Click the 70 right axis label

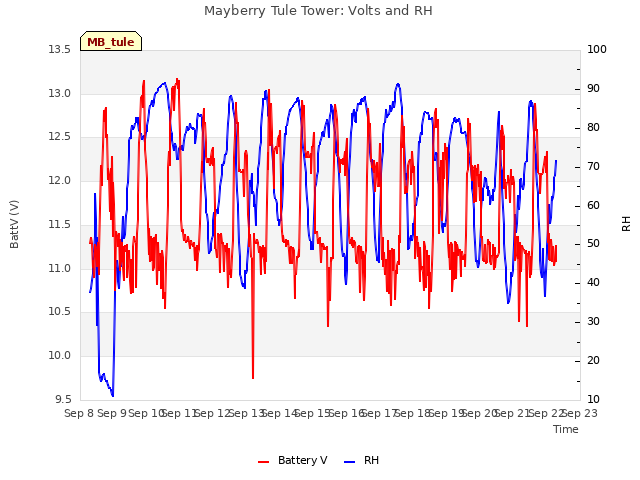click(x=593, y=167)
